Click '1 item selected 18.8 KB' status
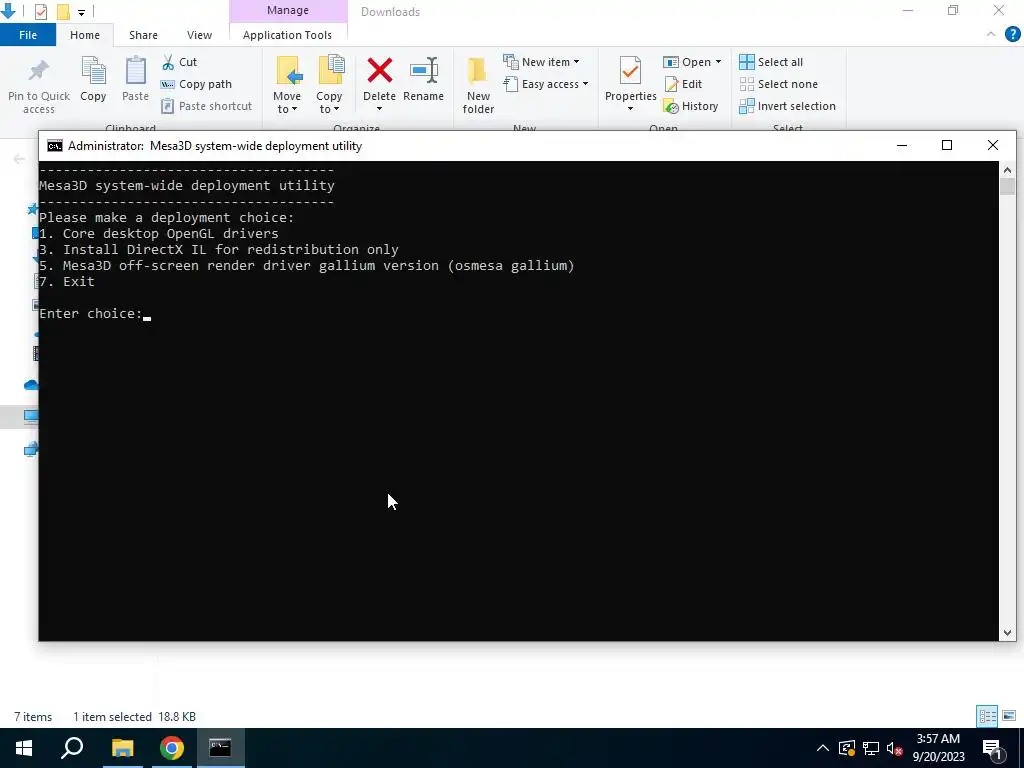 coord(134,716)
